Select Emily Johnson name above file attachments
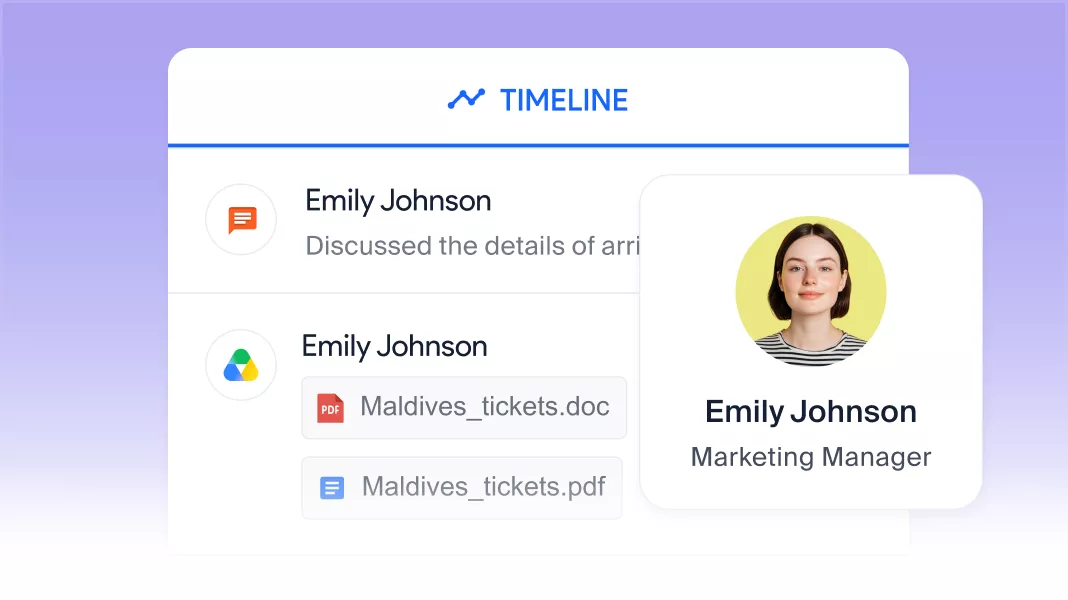The height and width of the screenshot is (600, 1068). pyautogui.click(x=394, y=347)
